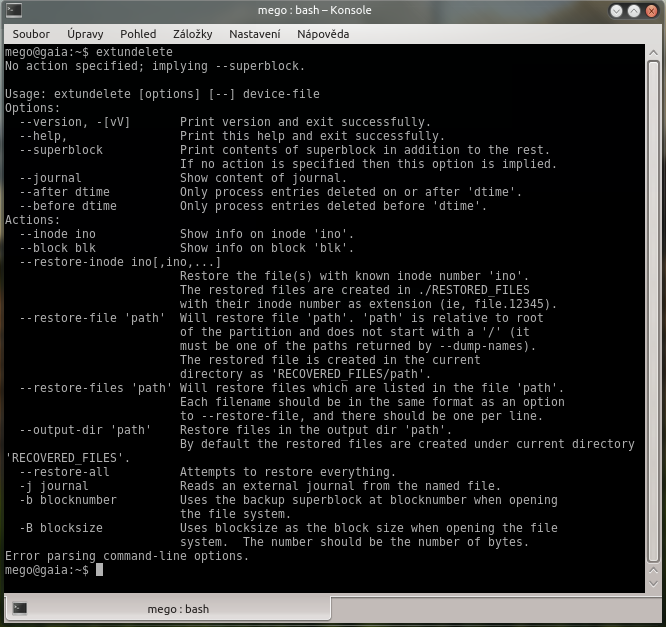Click the cursor at the bottom prompt
666x627 pixels.
tap(99, 570)
